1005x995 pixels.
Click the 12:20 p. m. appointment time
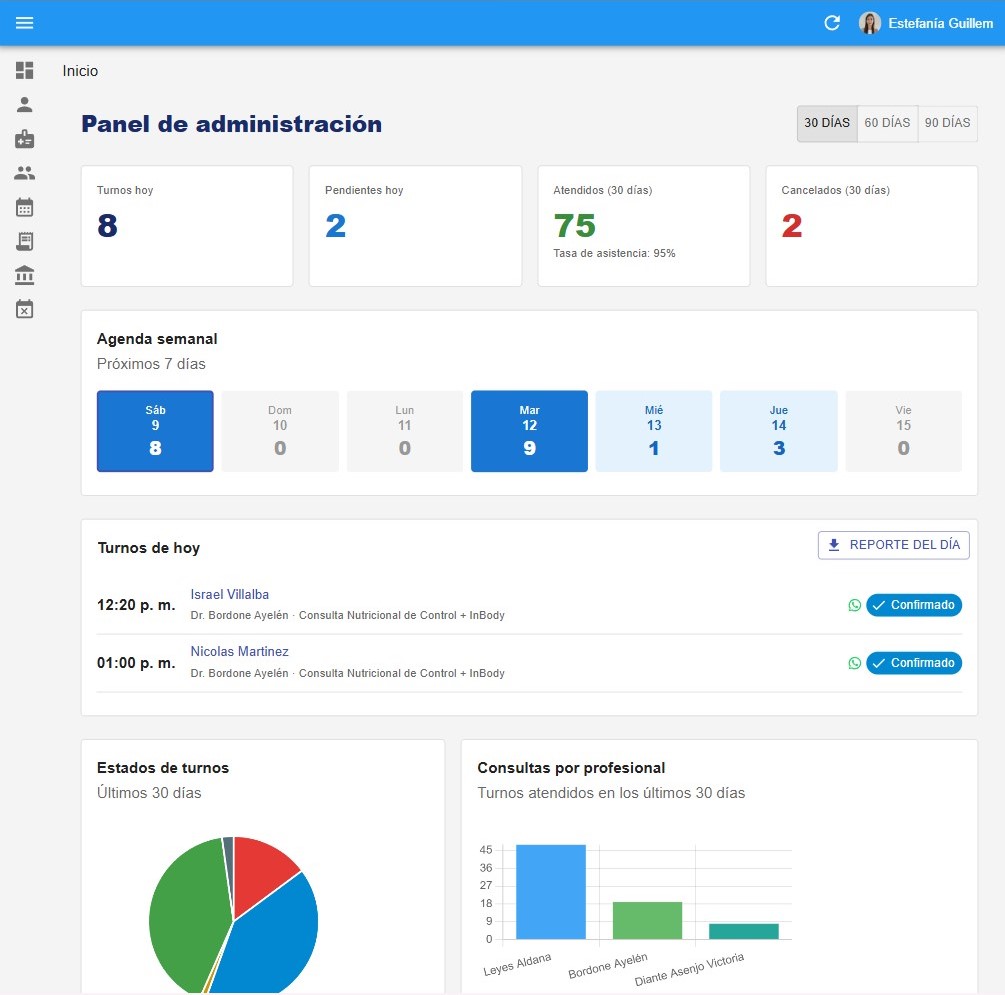[136, 605]
